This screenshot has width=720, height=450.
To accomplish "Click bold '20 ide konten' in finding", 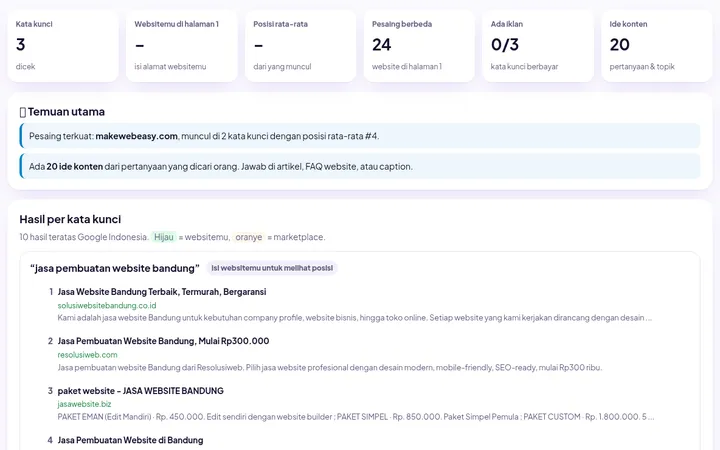I will coord(74,166).
